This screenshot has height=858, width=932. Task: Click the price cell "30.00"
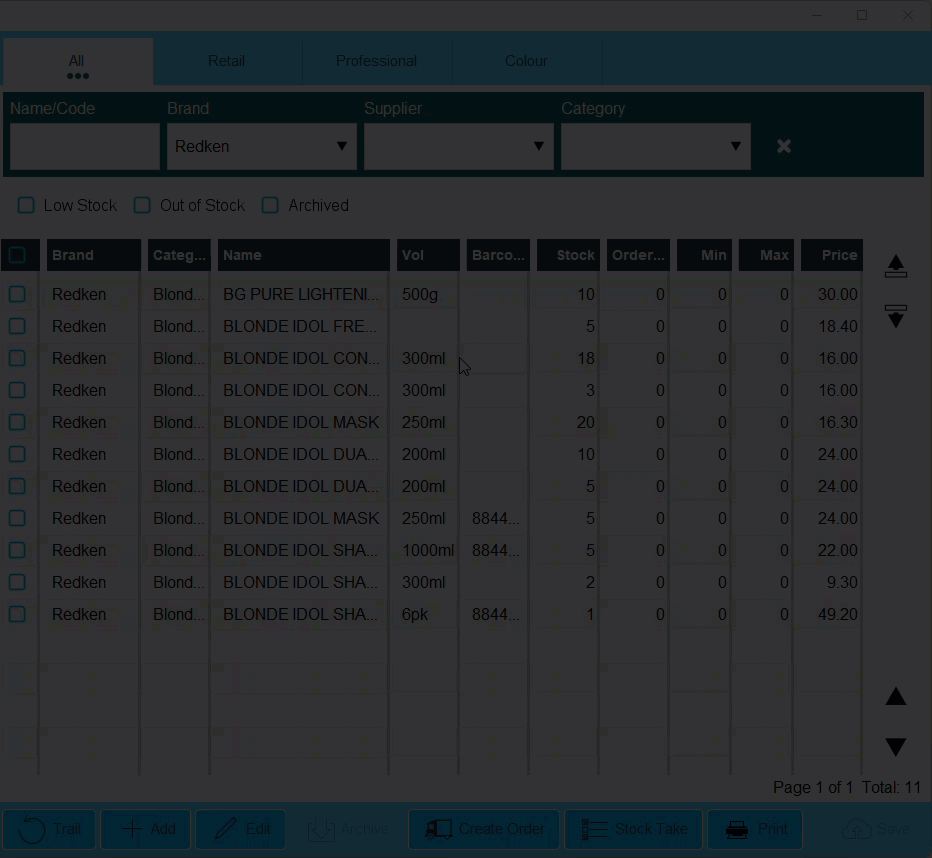[x=837, y=294]
